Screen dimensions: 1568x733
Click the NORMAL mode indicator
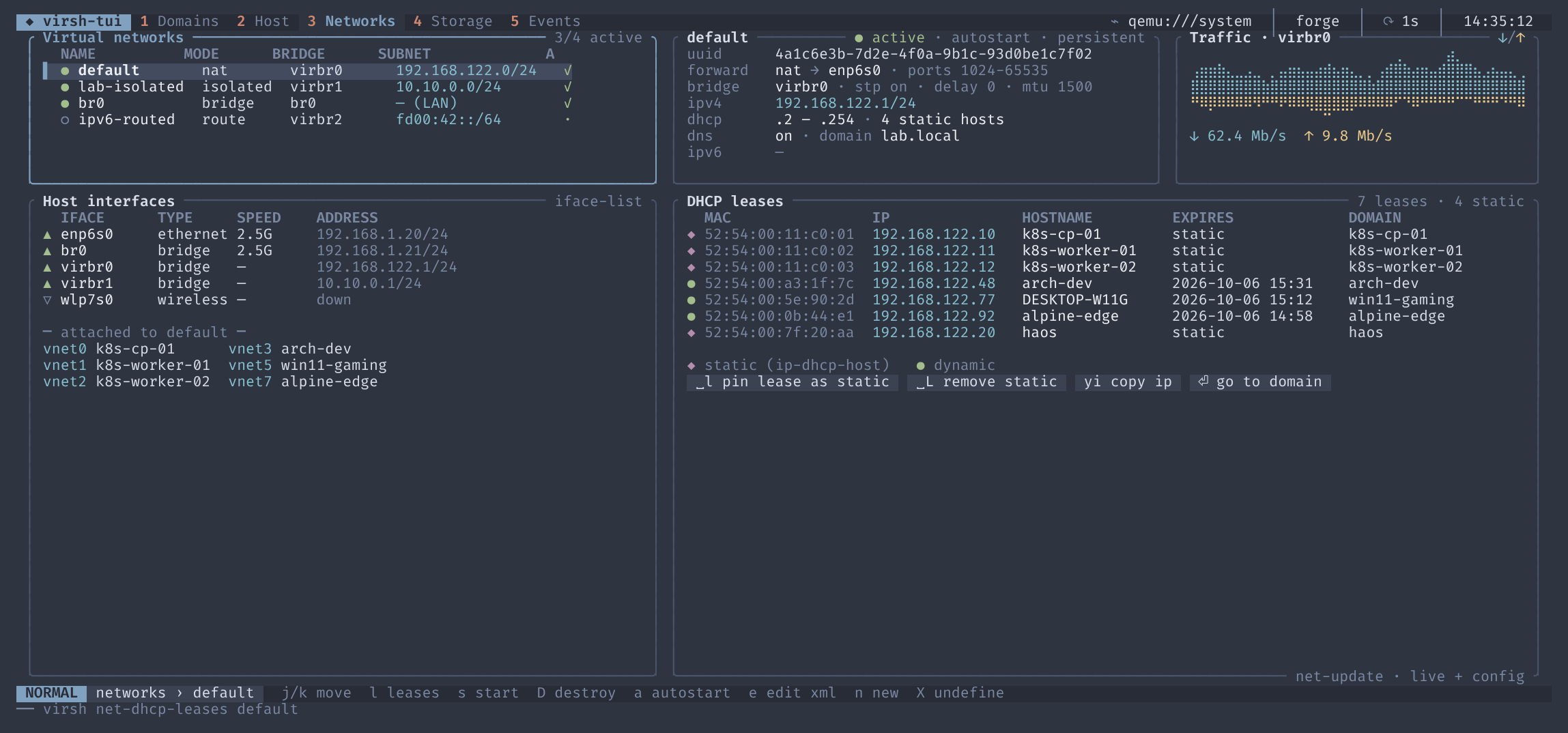click(x=51, y=693)
